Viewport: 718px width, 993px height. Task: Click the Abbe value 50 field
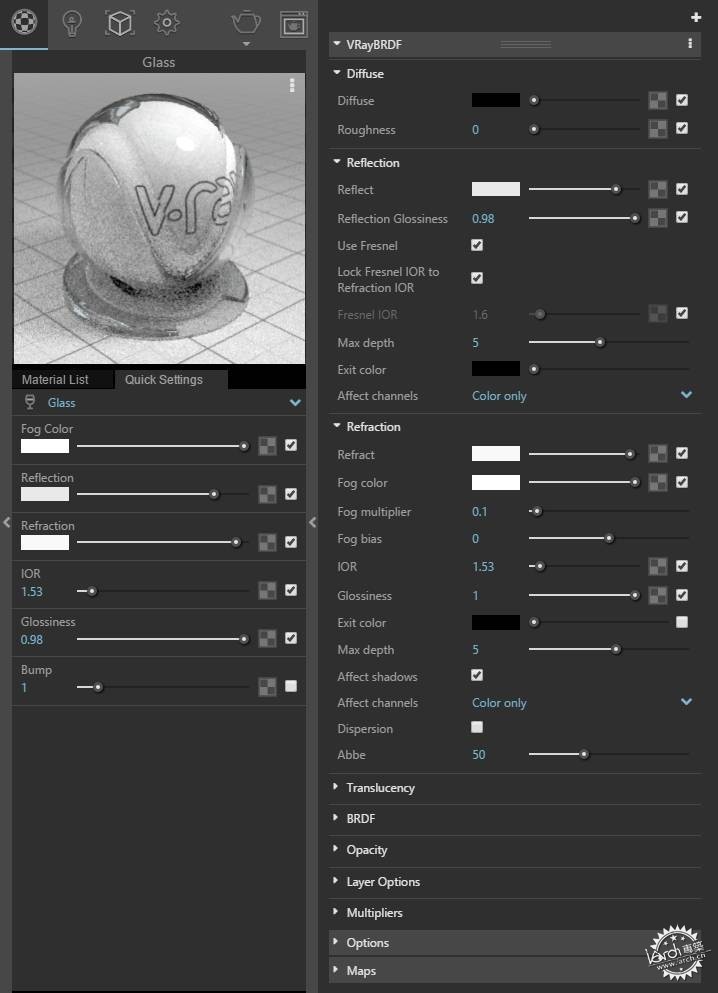point(479,754)
